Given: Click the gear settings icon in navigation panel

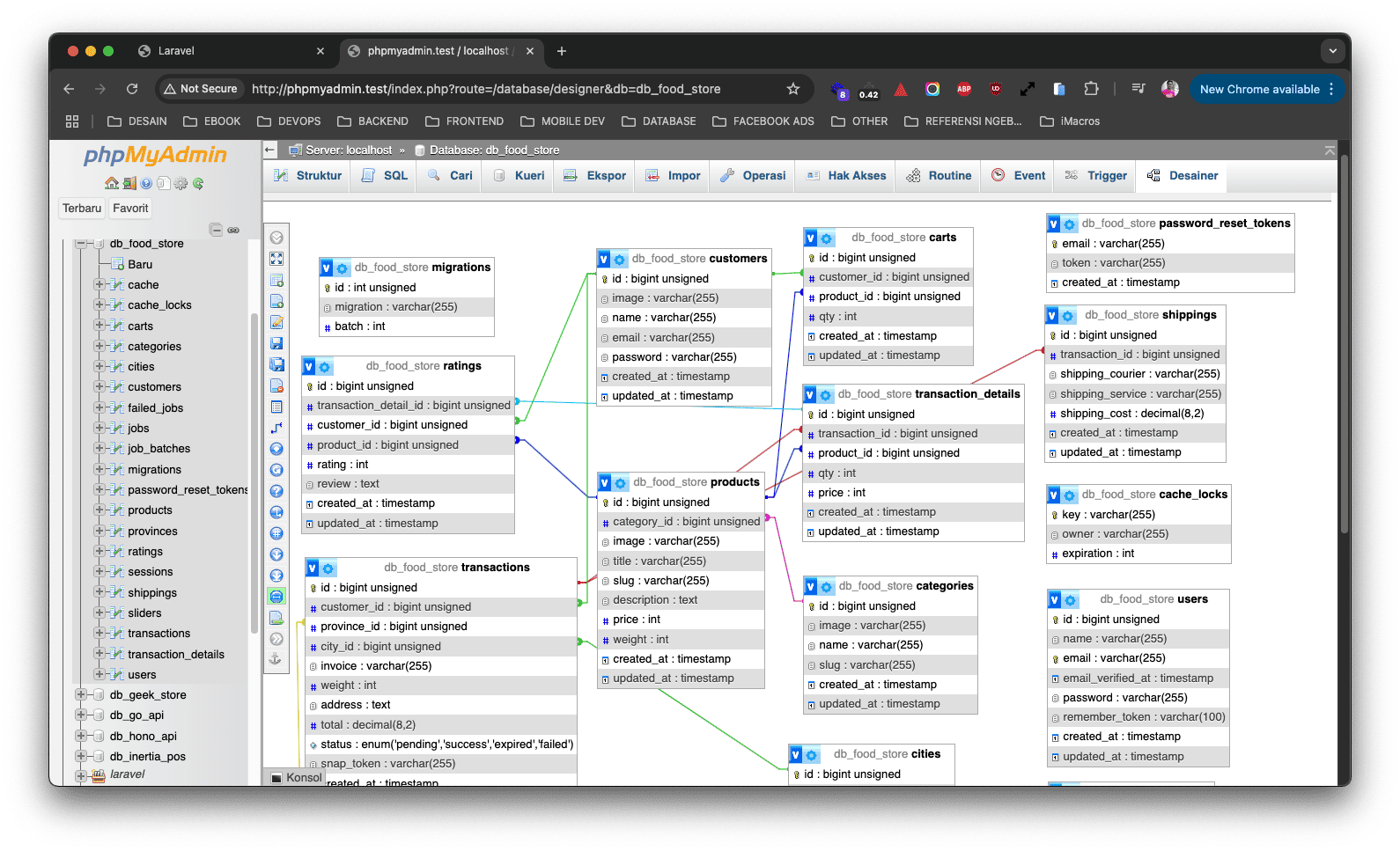Looking at the screenshot, I should point(181,184).
